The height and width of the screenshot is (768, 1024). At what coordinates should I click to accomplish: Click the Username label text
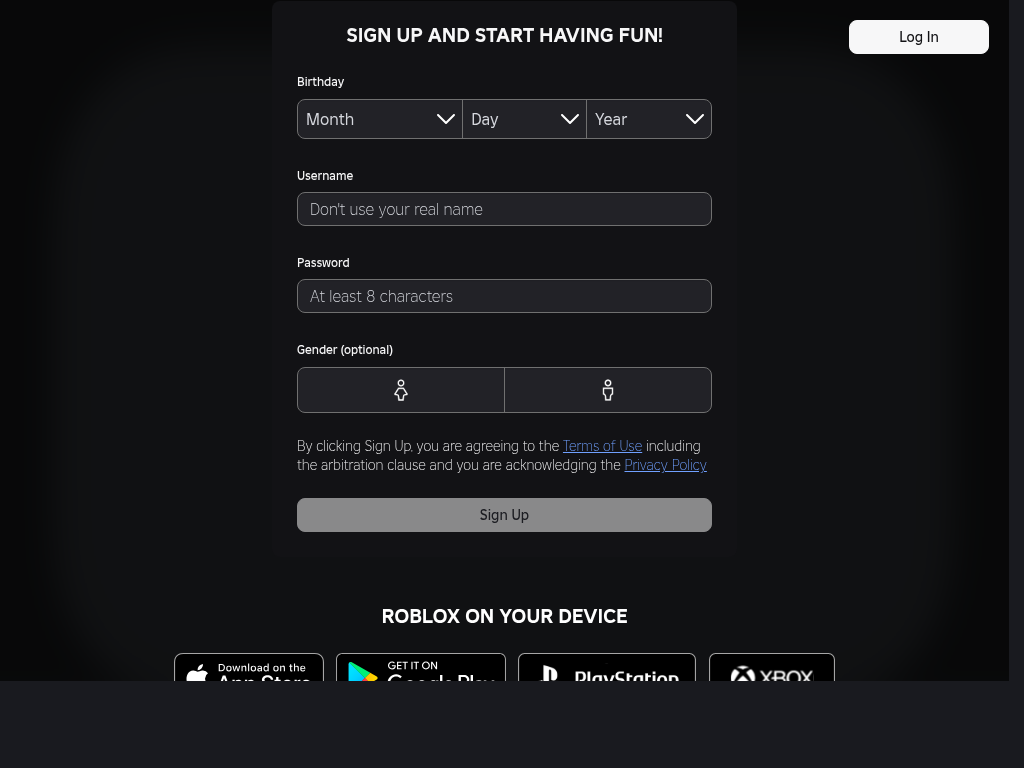point(325,176)
